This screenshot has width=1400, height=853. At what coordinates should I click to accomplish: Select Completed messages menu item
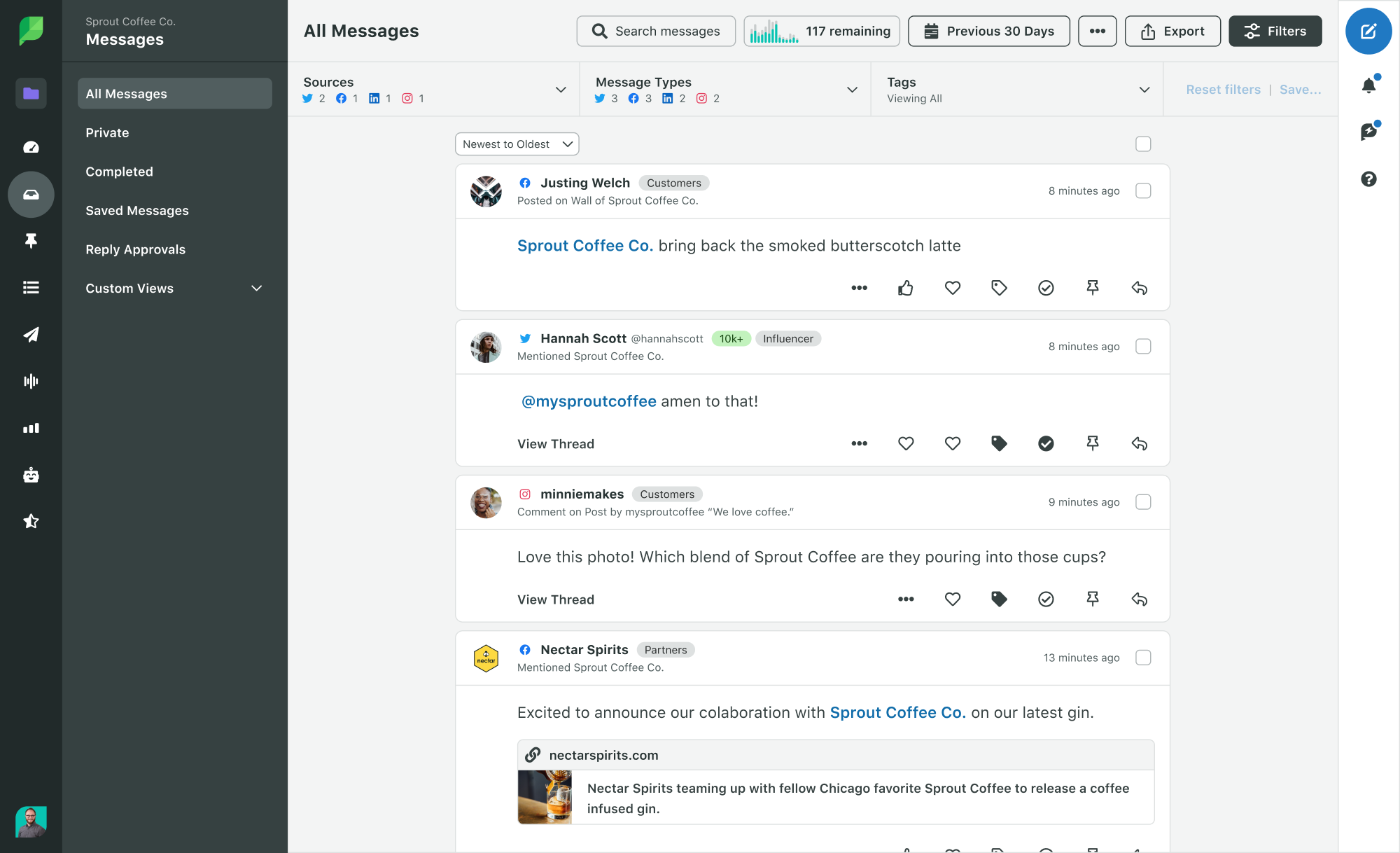(x=119, y=171)
